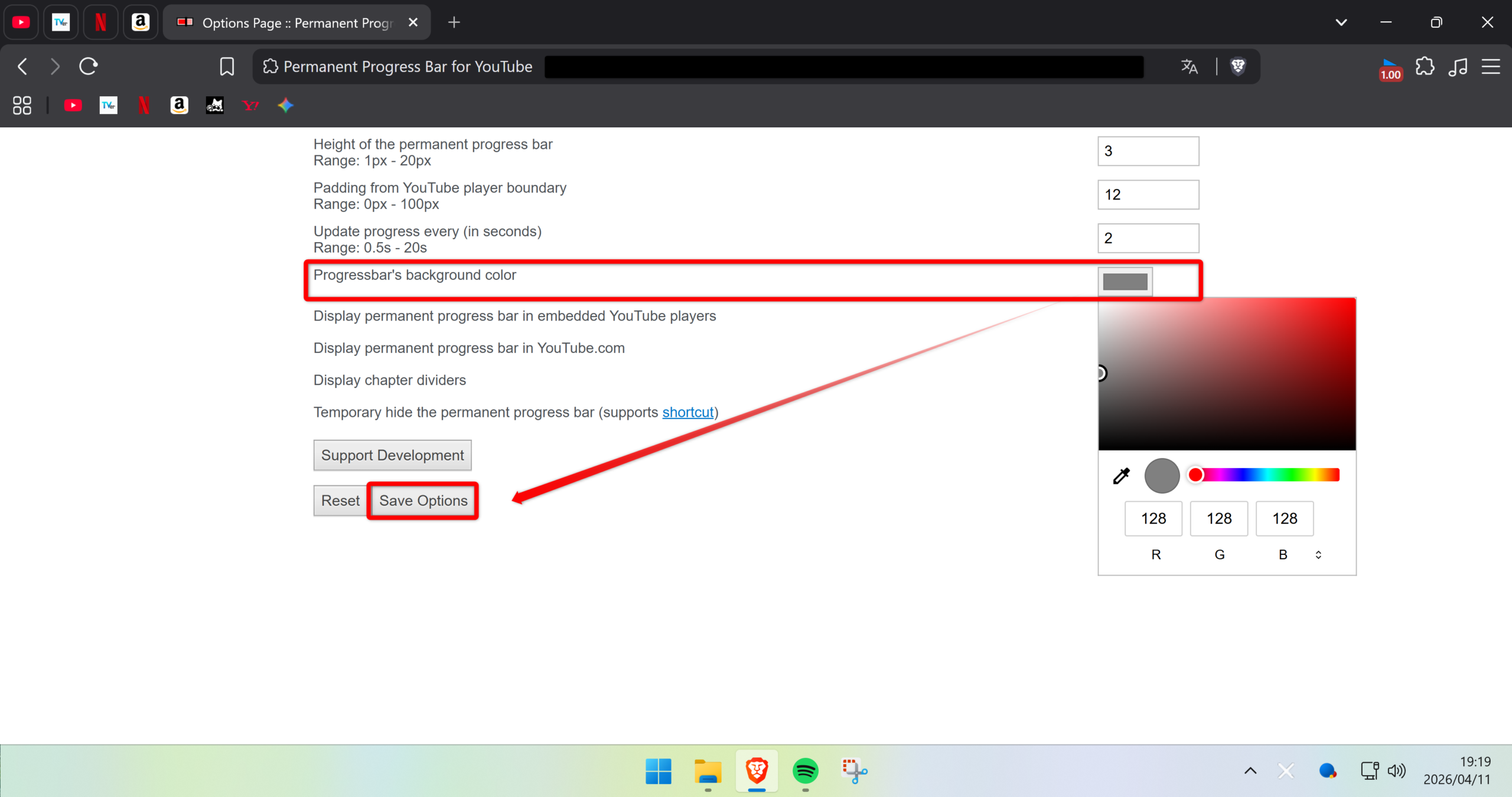The image size is (1512, 797).
Task: Open the Netflix bookmark in bookmarks bar
Action: (x=144, y=106)
